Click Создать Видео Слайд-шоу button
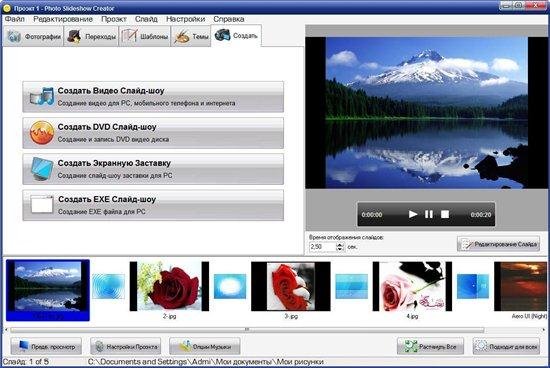The image size is (550, 368). (x=153, y=97)
